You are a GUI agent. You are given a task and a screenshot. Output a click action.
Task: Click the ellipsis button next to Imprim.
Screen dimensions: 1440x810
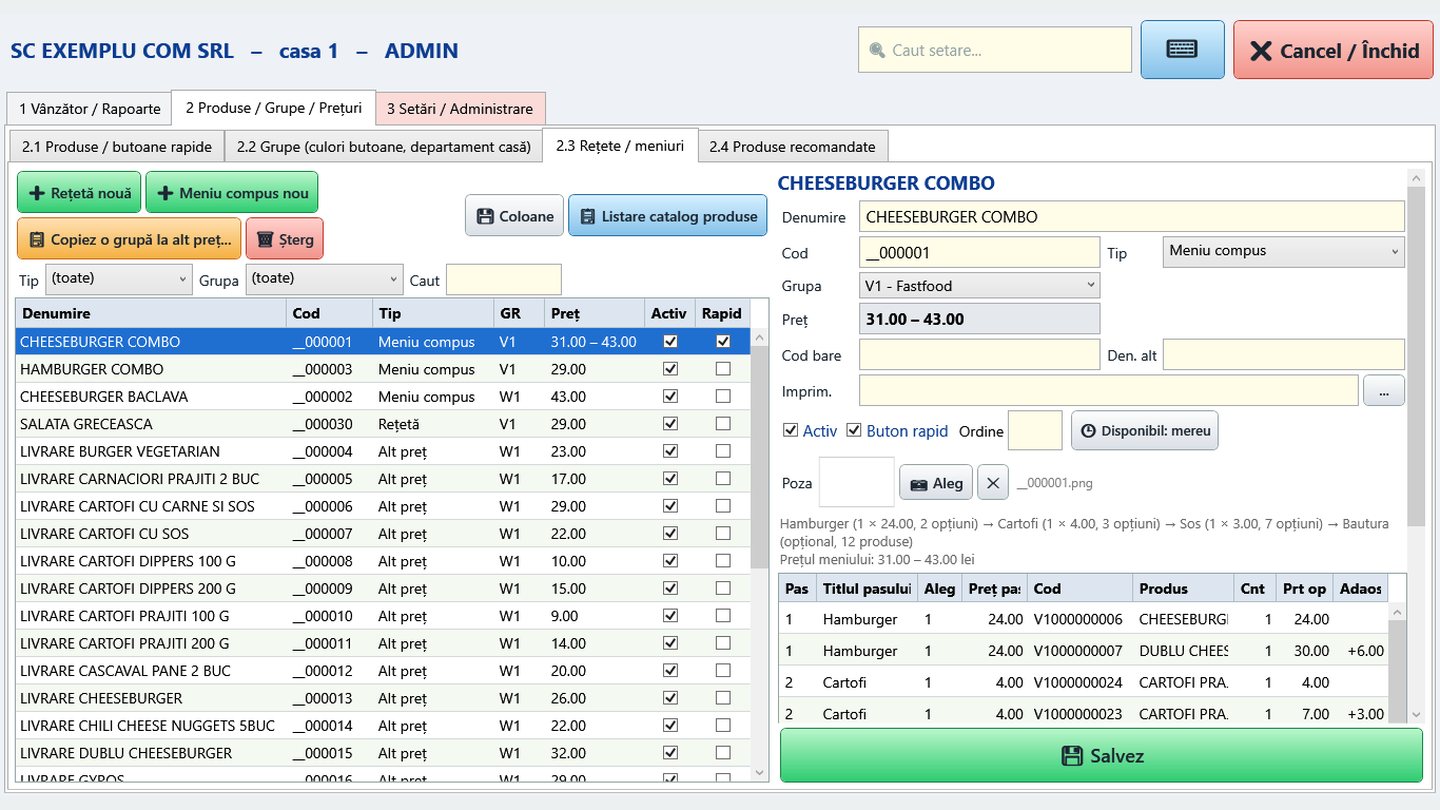(1383, 391)
